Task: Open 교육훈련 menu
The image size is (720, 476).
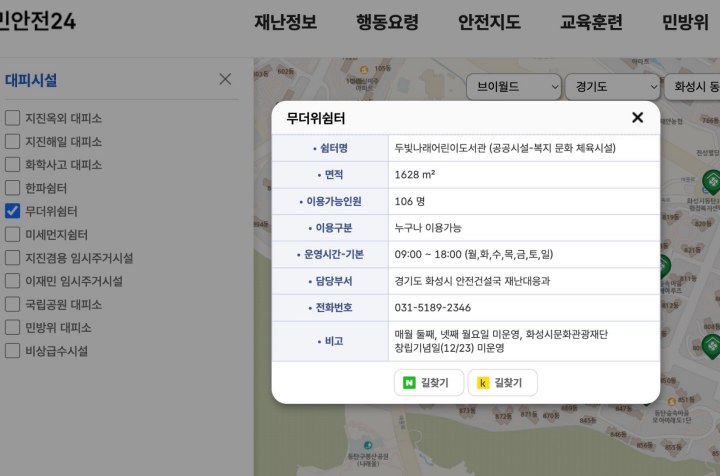Action: [591, 22]
